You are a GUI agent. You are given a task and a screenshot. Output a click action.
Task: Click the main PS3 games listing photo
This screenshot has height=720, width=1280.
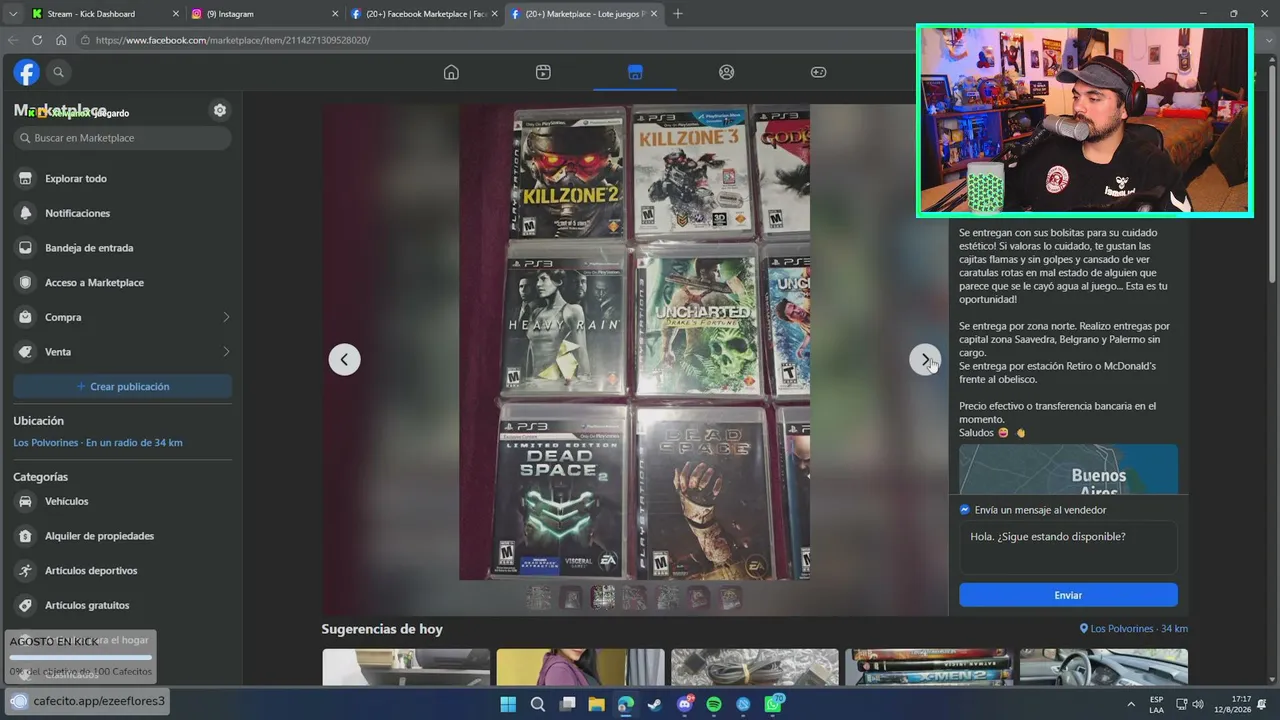point(634,342)
